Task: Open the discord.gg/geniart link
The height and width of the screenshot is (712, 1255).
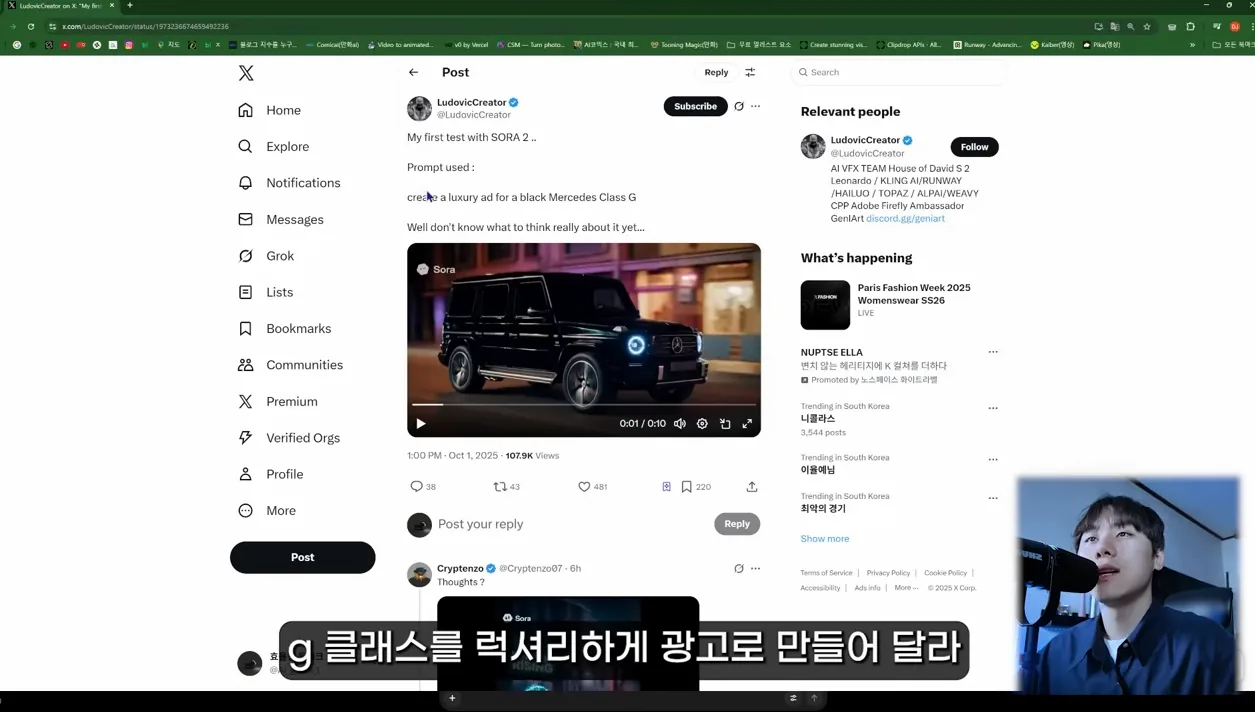Action: pos(905,218)
